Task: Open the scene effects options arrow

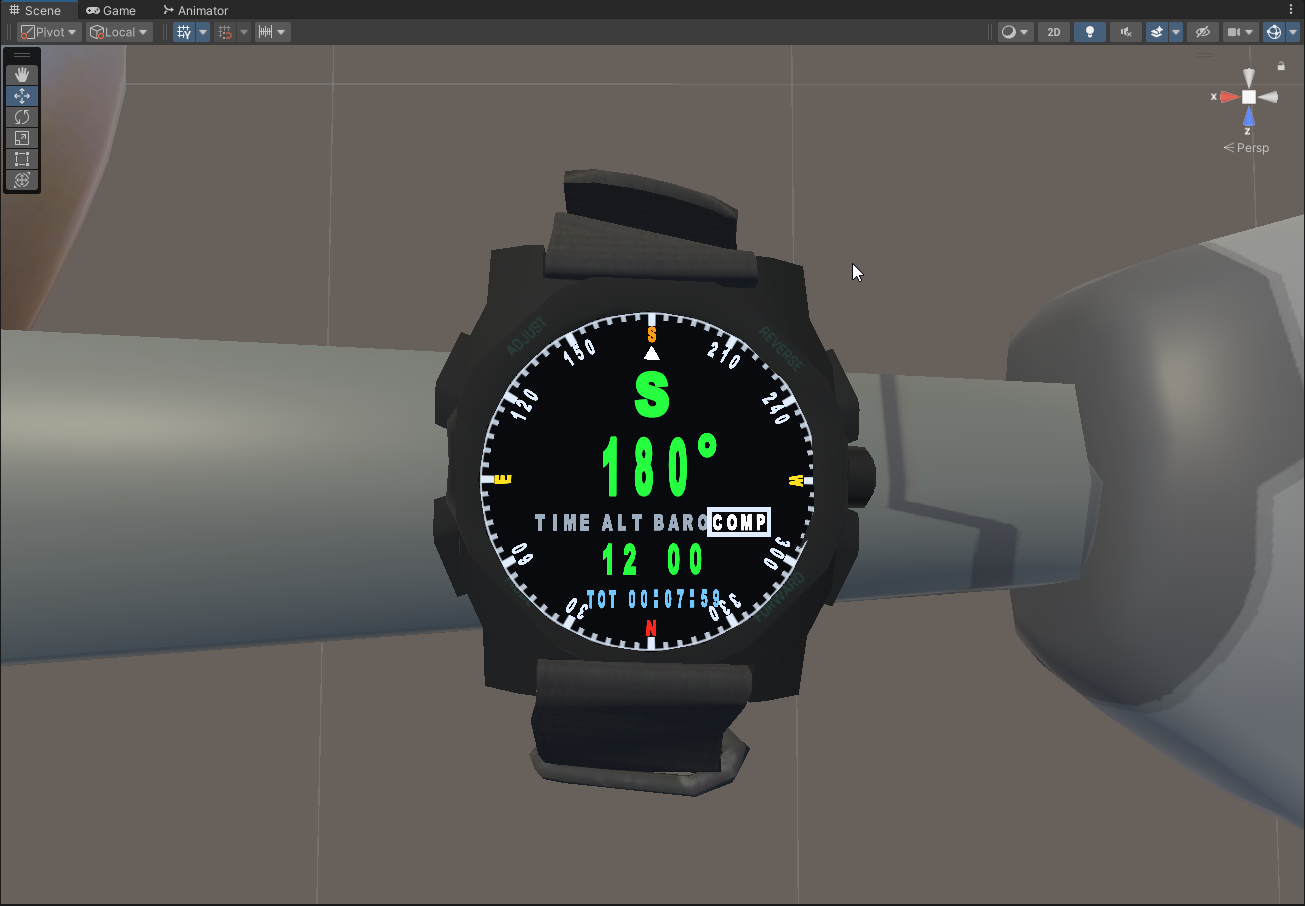Action: pyautogui.click(x=1176, y=32)
